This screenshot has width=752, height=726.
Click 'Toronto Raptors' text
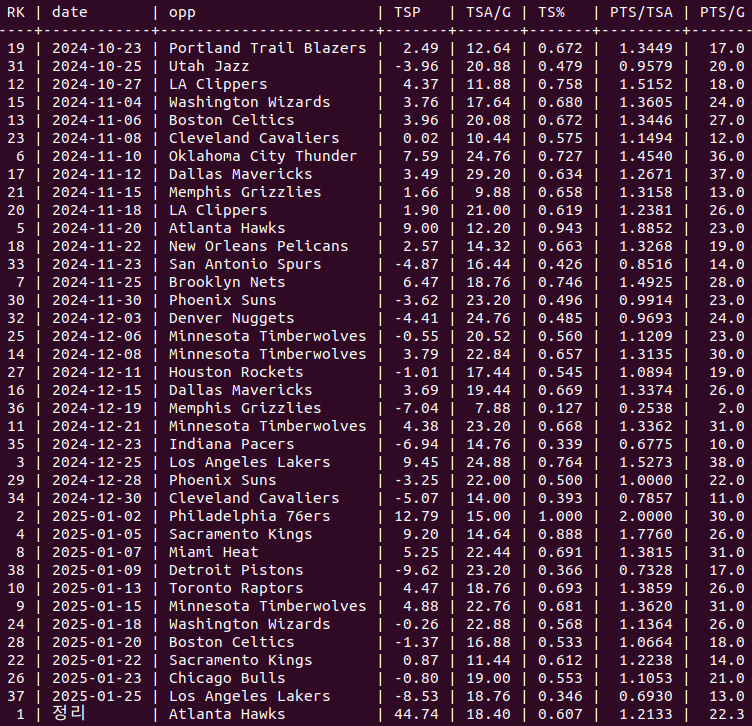236,588
